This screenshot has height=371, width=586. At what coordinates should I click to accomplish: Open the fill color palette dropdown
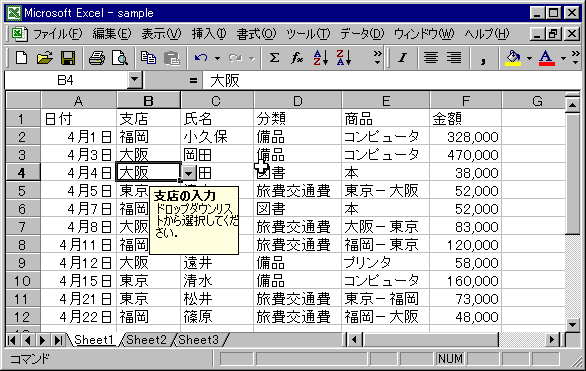[529, 58]
